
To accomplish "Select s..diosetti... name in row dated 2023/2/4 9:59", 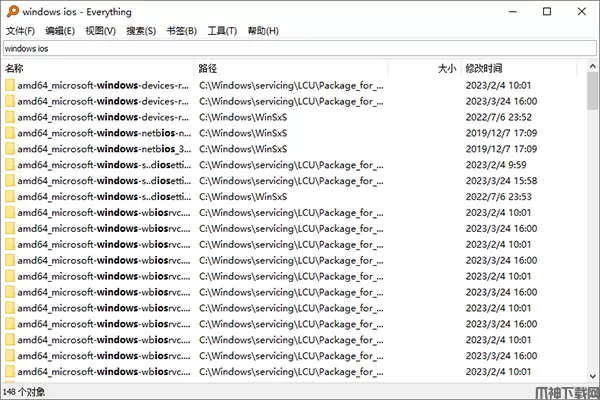I will point(104,165).
